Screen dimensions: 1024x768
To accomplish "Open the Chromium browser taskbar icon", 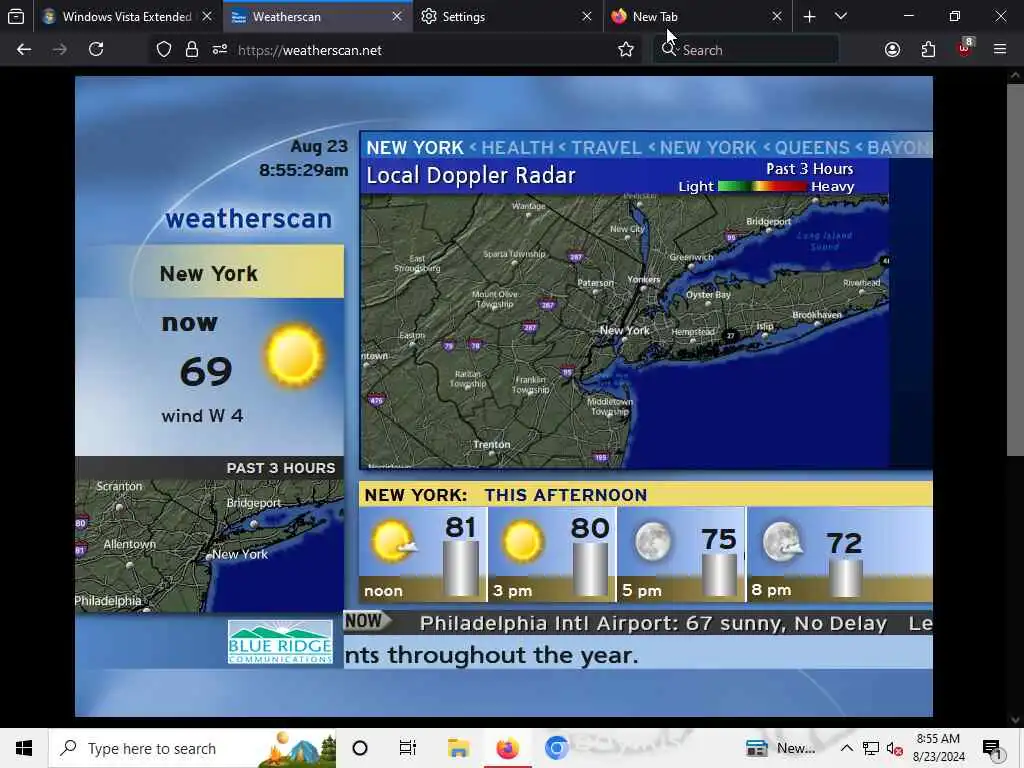I will pos(556,748).
